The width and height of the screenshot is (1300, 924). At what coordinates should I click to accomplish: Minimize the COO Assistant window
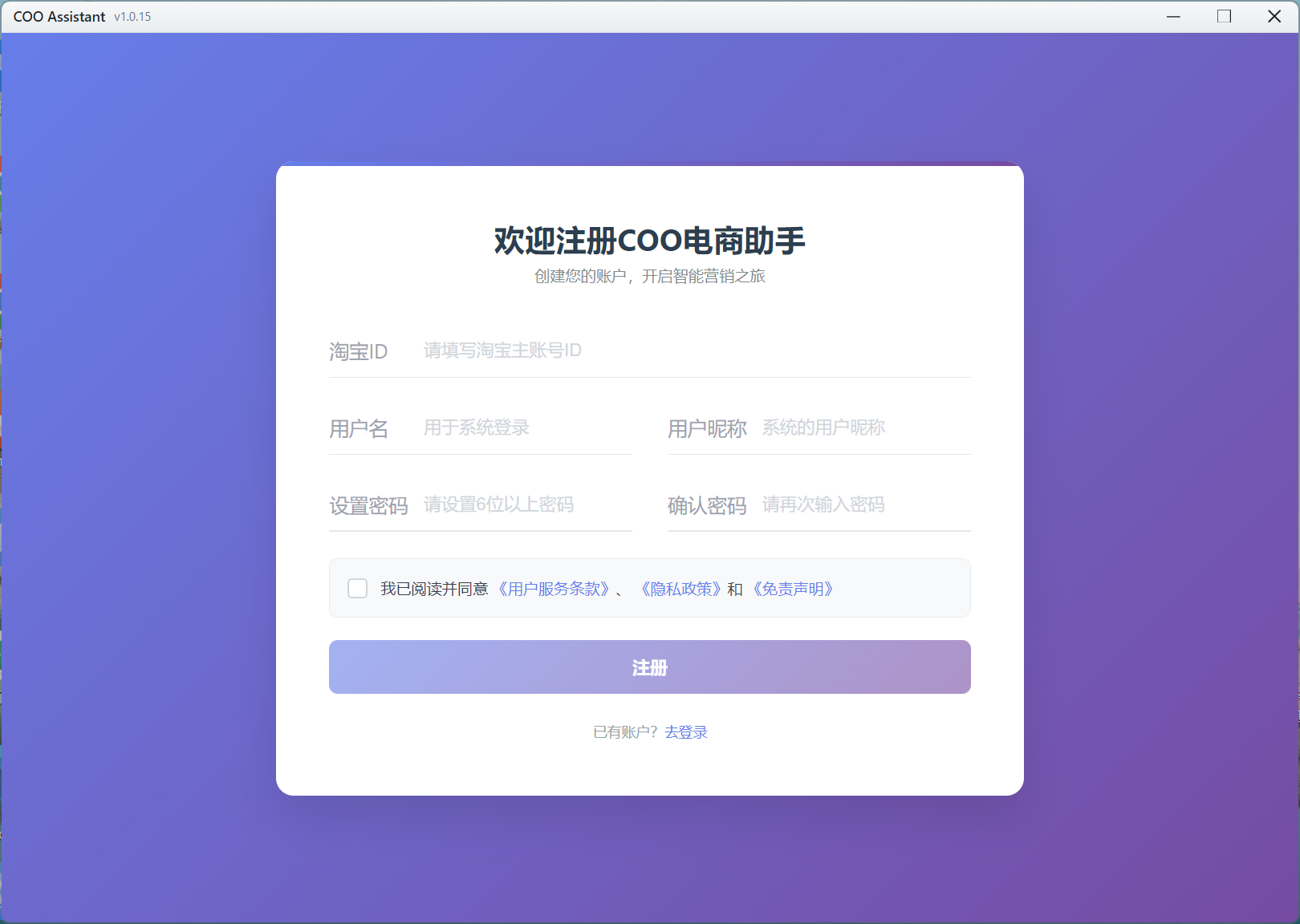point(1173,16)
